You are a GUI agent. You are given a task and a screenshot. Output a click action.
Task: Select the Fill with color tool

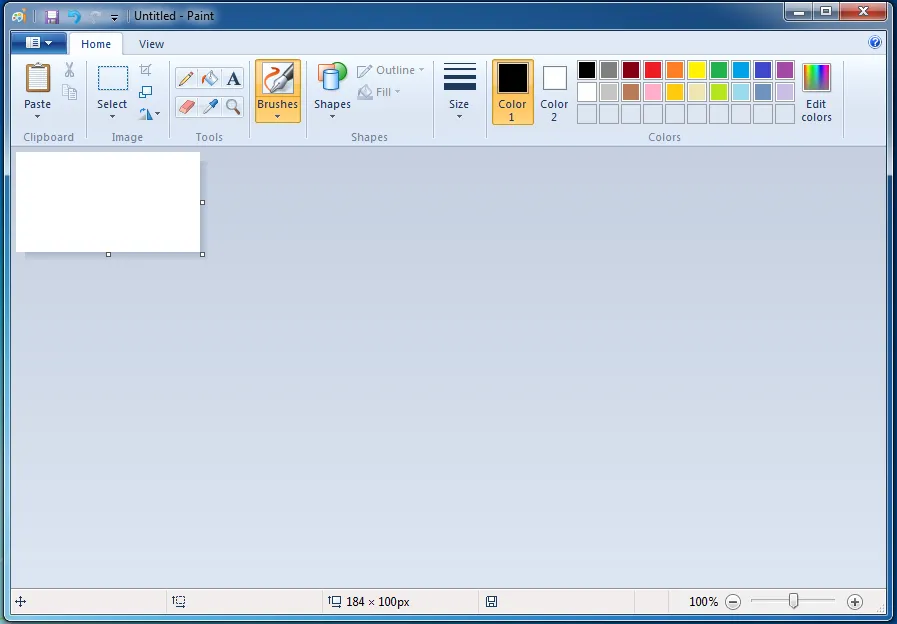[x=209, y=78]
